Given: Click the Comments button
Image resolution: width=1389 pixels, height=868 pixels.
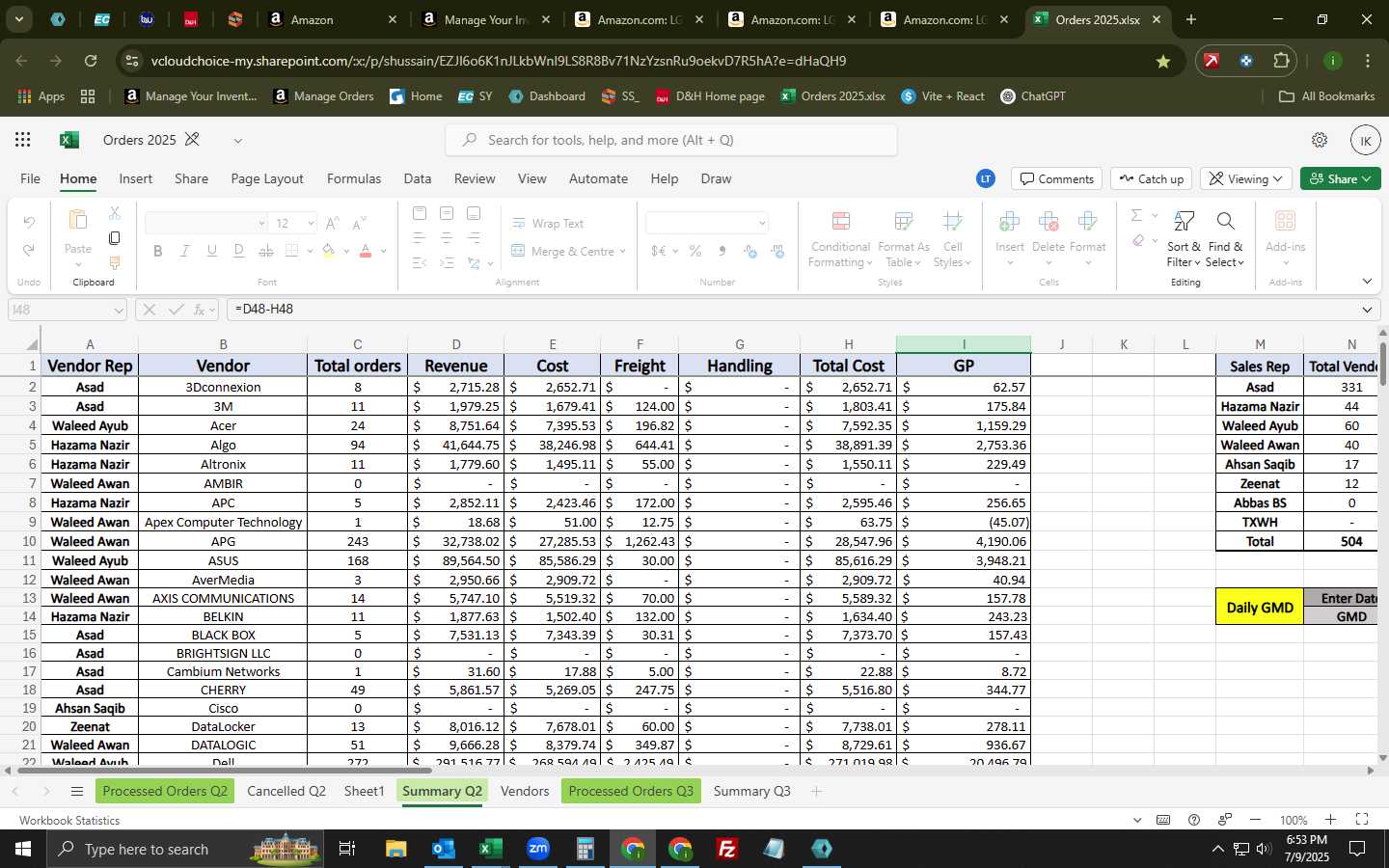Looking at the screenshot, I should (x=1057, y=178).
